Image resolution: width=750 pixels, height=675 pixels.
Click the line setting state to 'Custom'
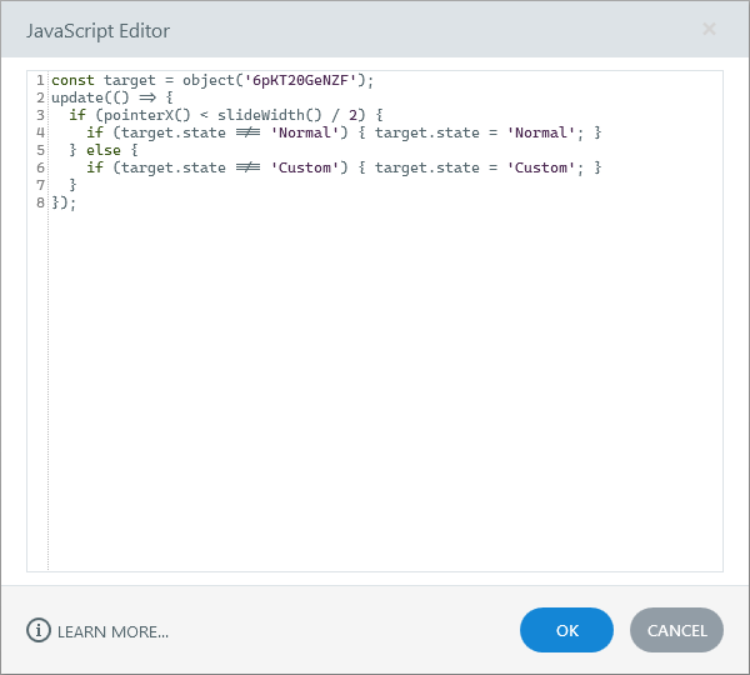pos(343,167)
